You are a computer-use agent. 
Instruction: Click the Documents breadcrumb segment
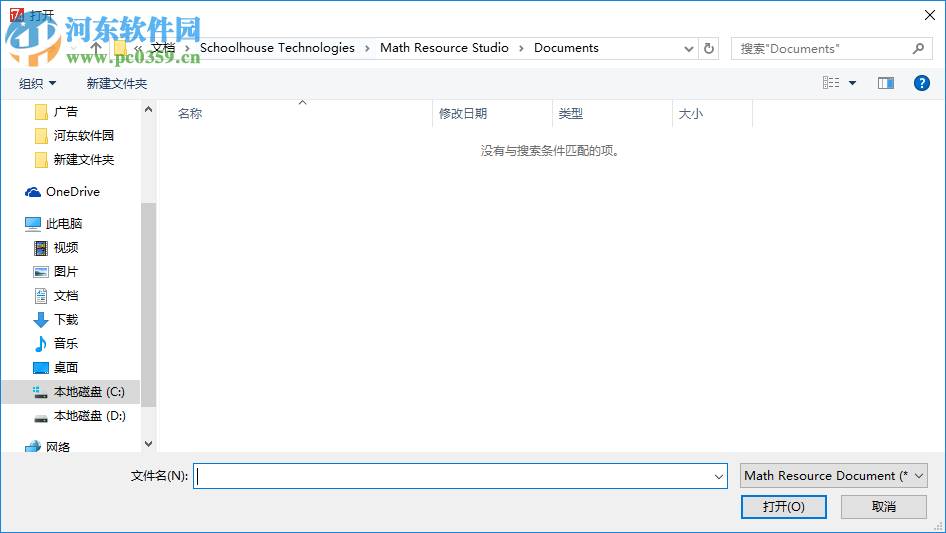point(566,48)
